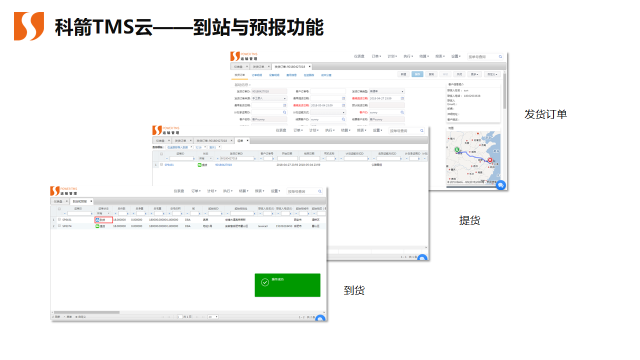Tick the select-all checkbox in the 到货 table header

coord(60,209)
